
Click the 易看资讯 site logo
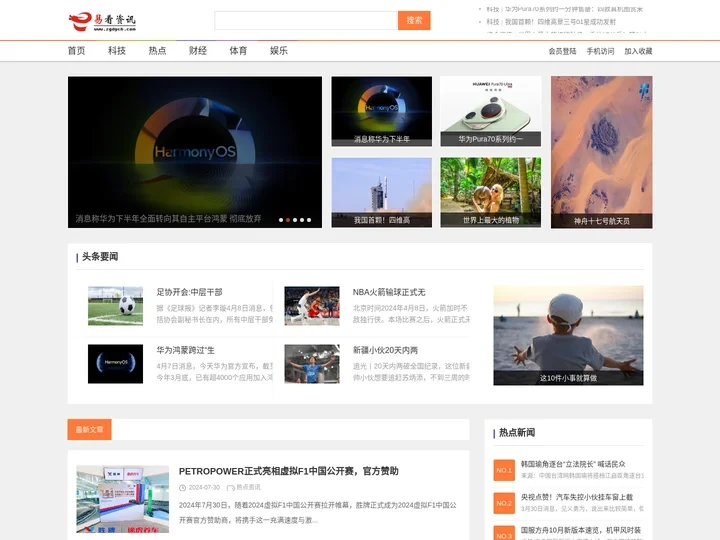coord(102,21)
